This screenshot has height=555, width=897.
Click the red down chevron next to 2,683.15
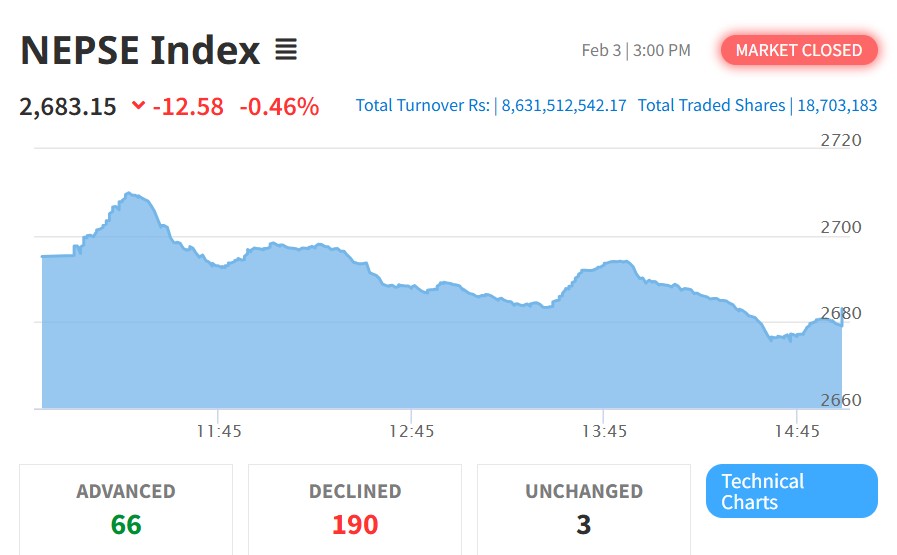[137, 106]
